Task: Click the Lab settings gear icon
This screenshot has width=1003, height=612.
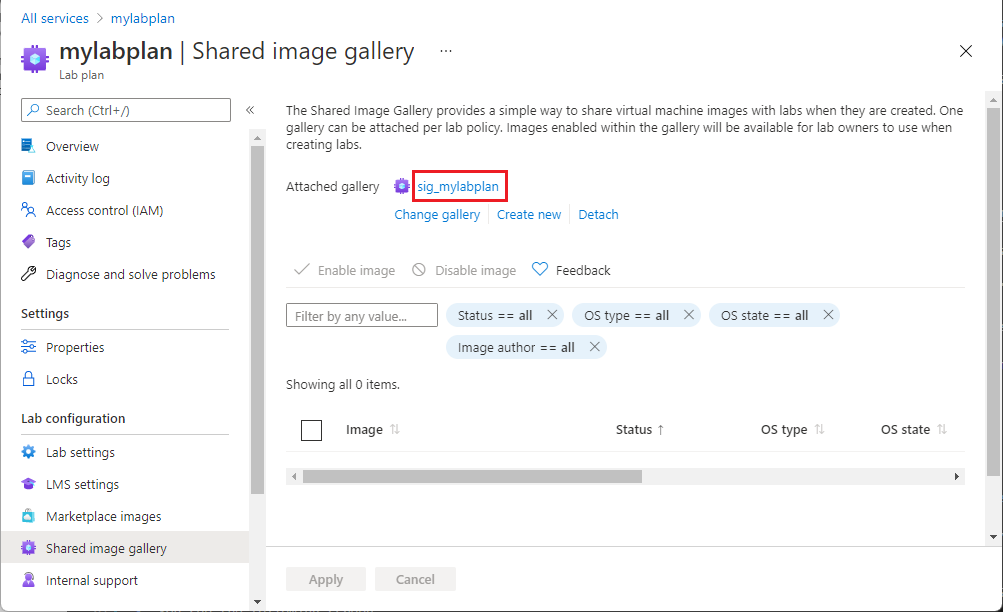Action: 28,451
